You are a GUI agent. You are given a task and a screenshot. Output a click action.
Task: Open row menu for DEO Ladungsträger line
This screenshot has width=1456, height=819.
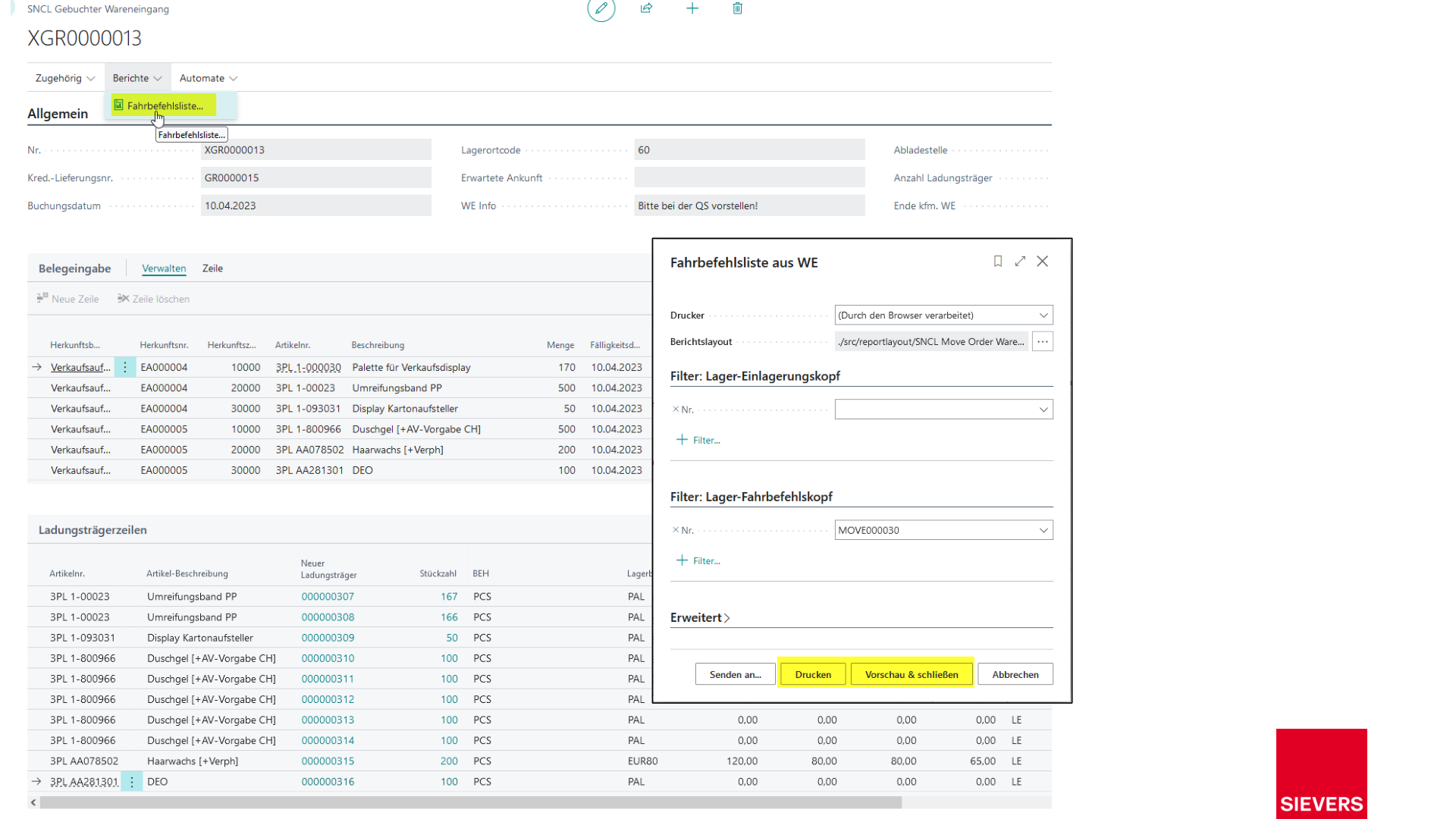[131, 782]
